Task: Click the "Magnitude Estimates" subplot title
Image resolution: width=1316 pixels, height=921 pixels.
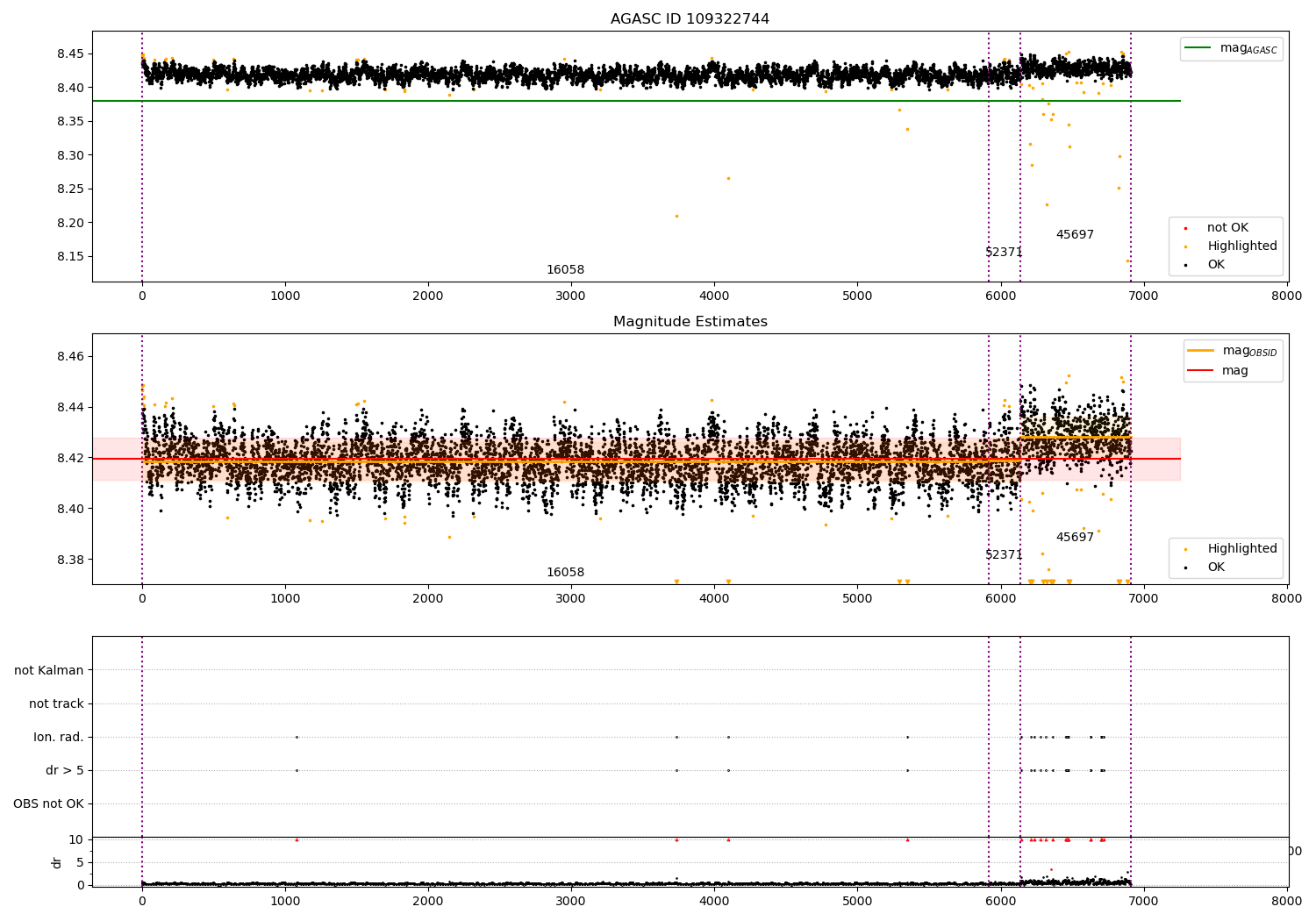Action: click(690, 322)
